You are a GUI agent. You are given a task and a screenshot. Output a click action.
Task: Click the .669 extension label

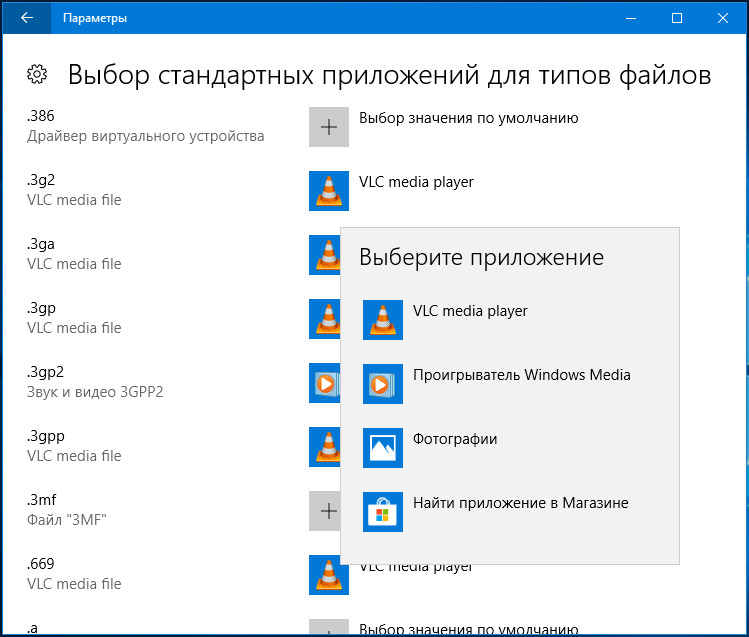[41, 564]
